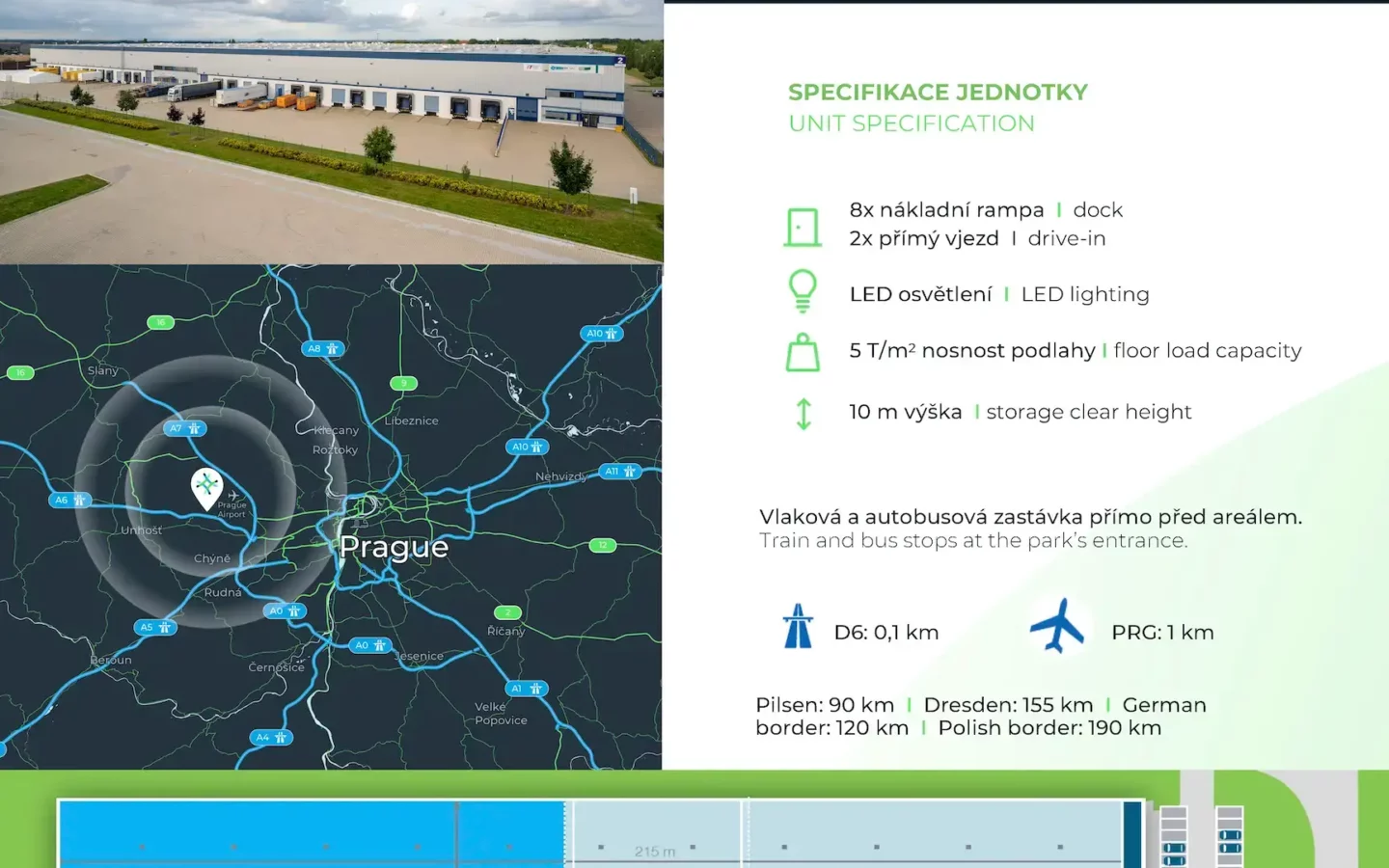Click the "Polish border: 190 km" text
The image size is (1389, 868).
tap(1049, 728)
